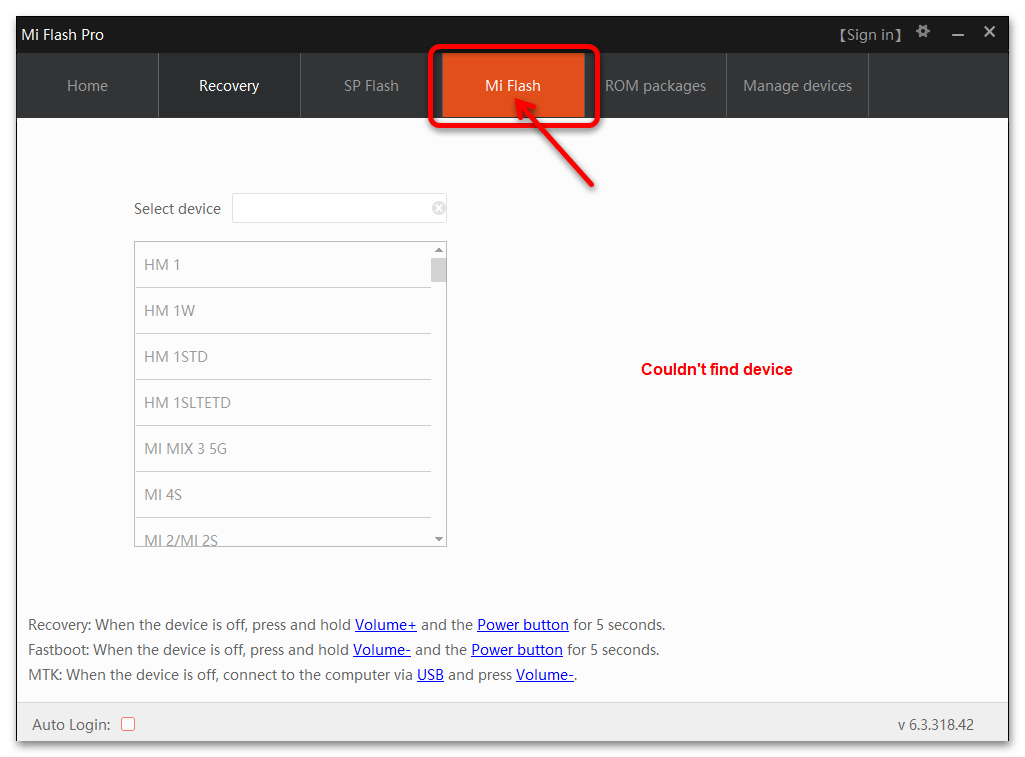
Task: Pick MI MIX 3 5G from the list
Action: pos(283,448)
